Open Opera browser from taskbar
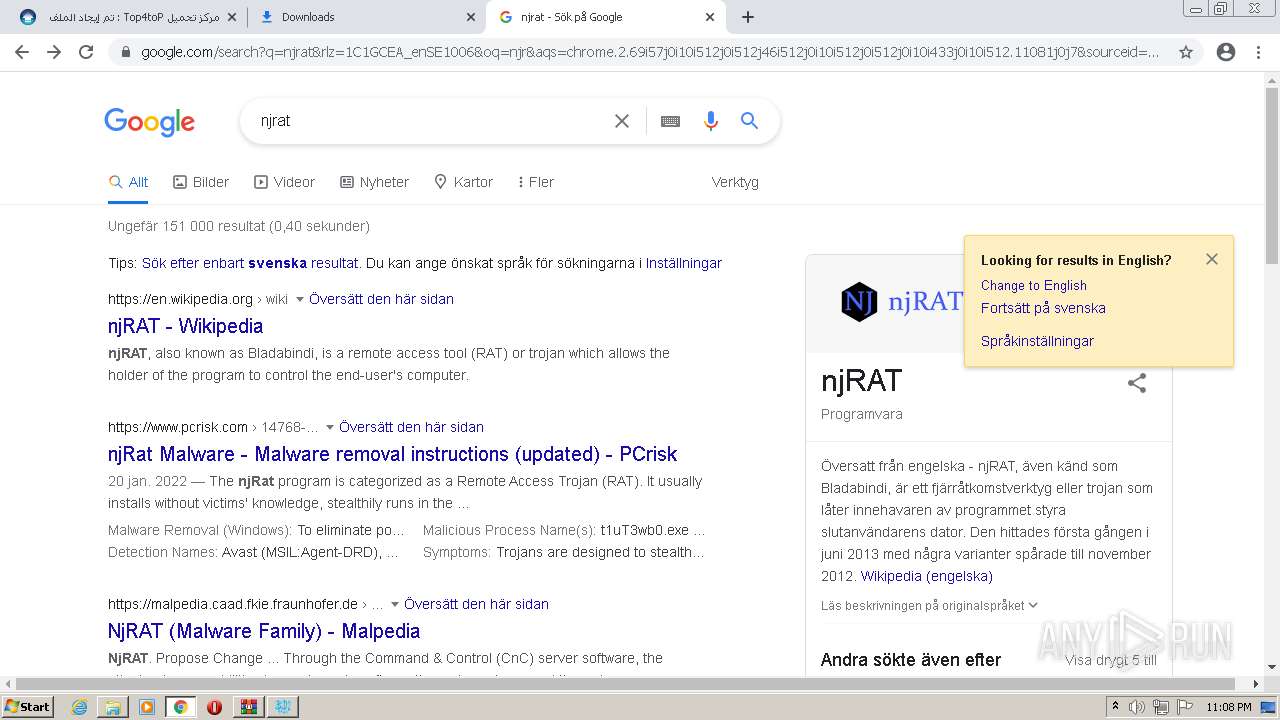The image size is (1280, 720). (x=214, y=707)
